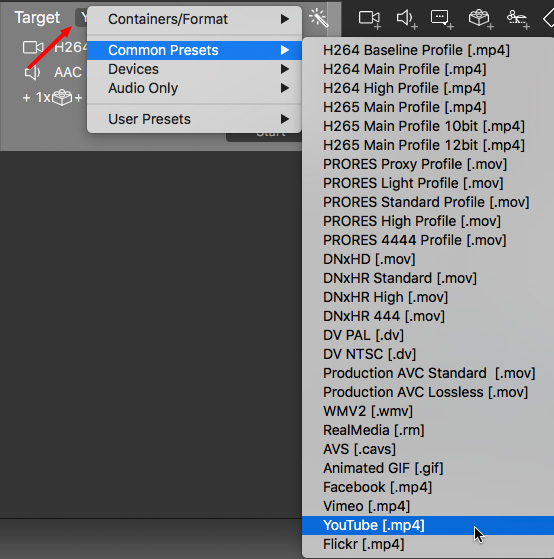Screen dimensions: 554x559
Task: Choose the YouTube [.mp4] preset
Action: click(428, 525)
